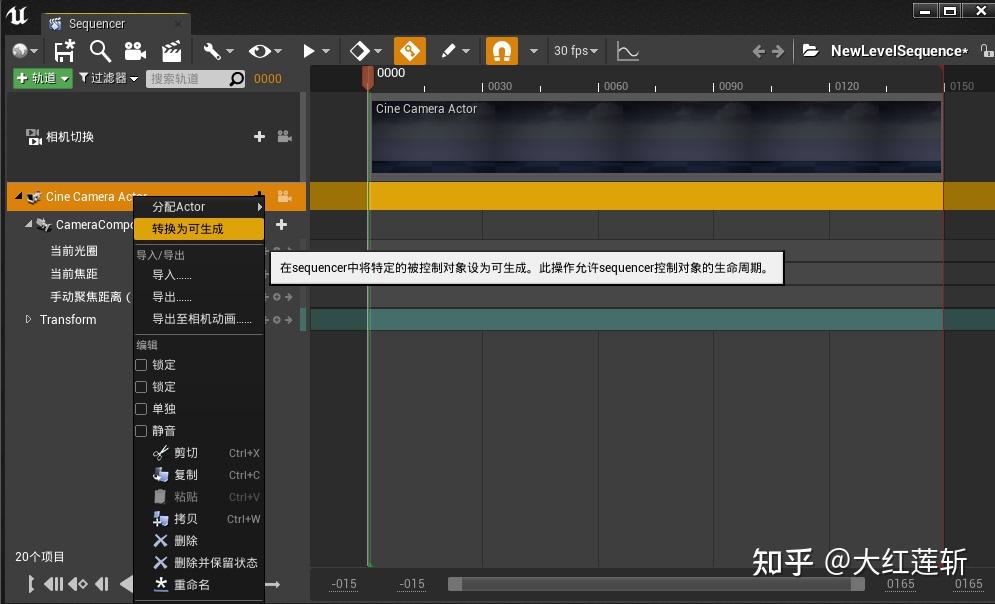The height and width of the screenshot is (604, 995).
Task: Open the sequence search icon
Action: tap(100, 49)
